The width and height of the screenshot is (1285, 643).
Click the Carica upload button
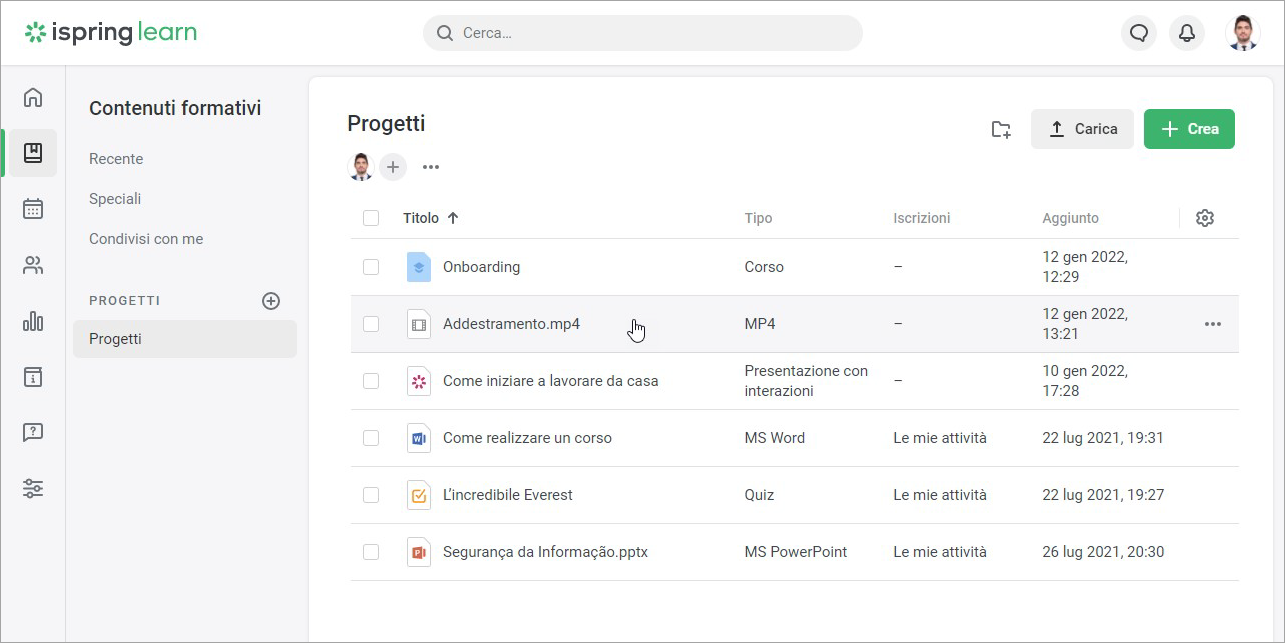tap(1082, 129)
